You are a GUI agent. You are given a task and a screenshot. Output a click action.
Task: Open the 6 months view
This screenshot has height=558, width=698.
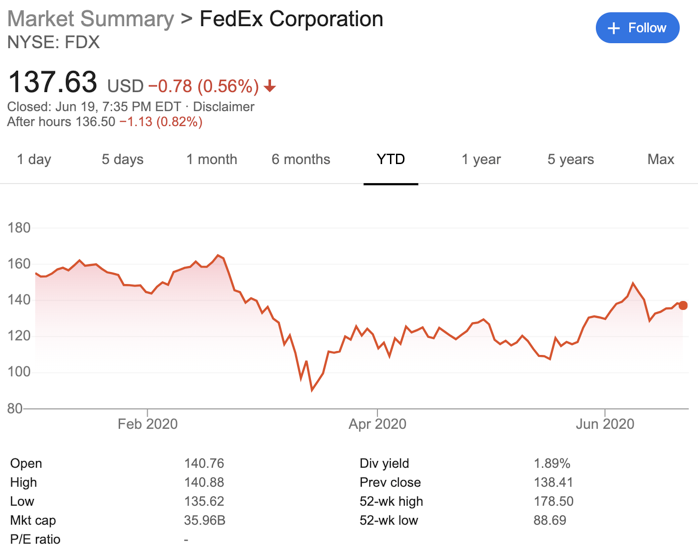(300, 159)
